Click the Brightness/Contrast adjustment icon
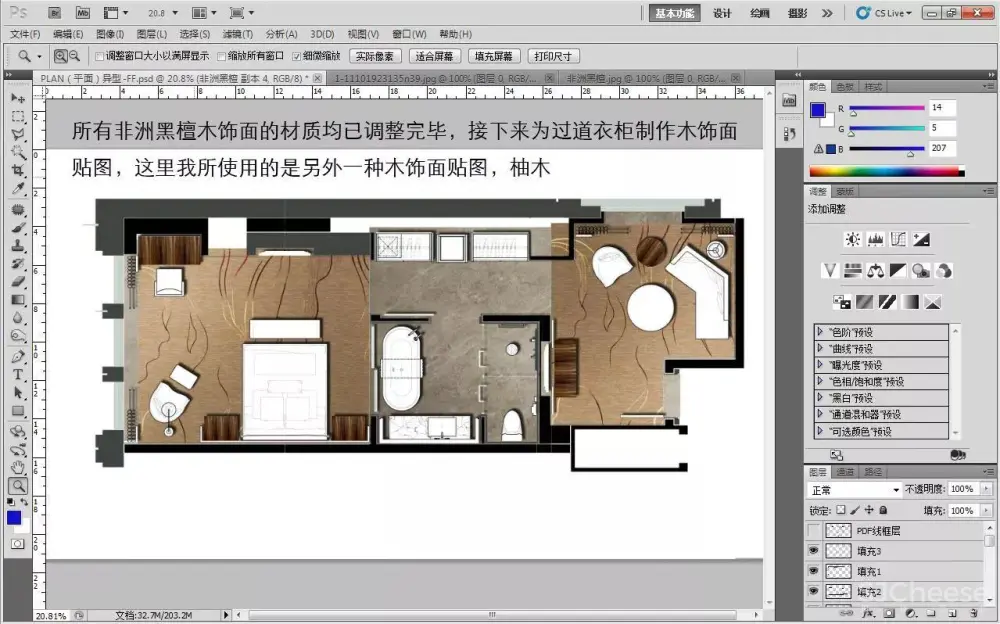This screenshot has width=1000, height=624. 852,240
